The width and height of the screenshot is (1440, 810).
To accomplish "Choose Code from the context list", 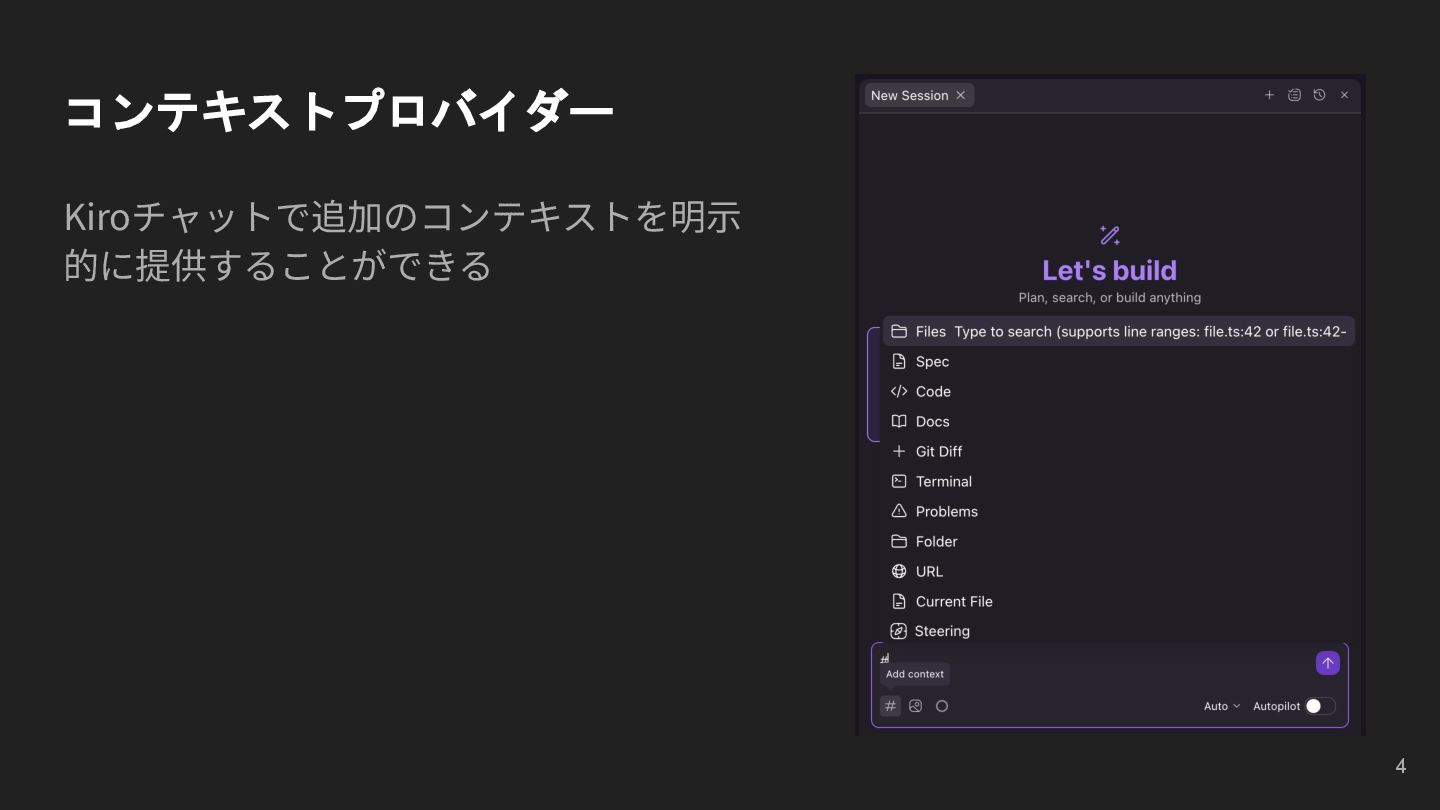I will 1119,391.
